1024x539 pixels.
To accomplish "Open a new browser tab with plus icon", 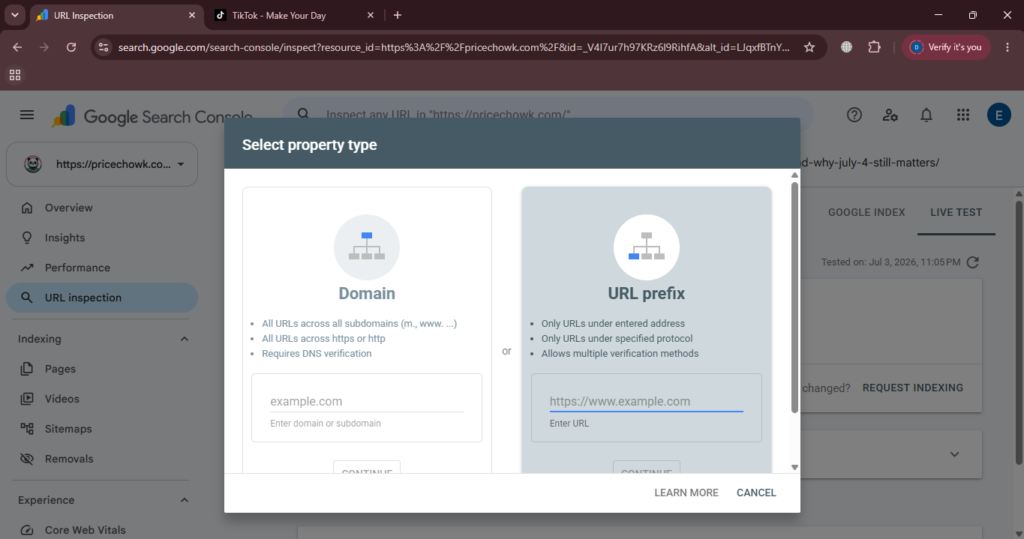I will pyautogui.click(x=397, y=15).
